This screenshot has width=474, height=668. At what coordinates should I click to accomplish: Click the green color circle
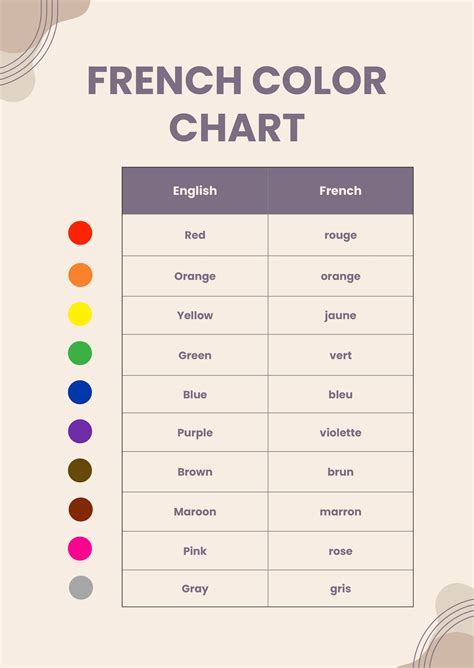(80, 353)
